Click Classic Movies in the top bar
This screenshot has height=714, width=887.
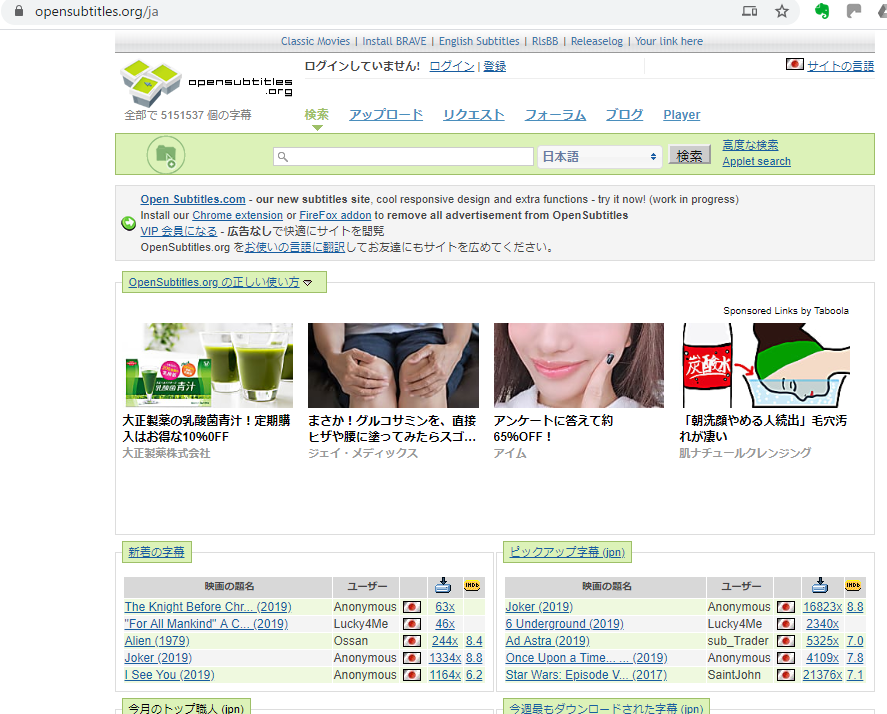(315, 41)
